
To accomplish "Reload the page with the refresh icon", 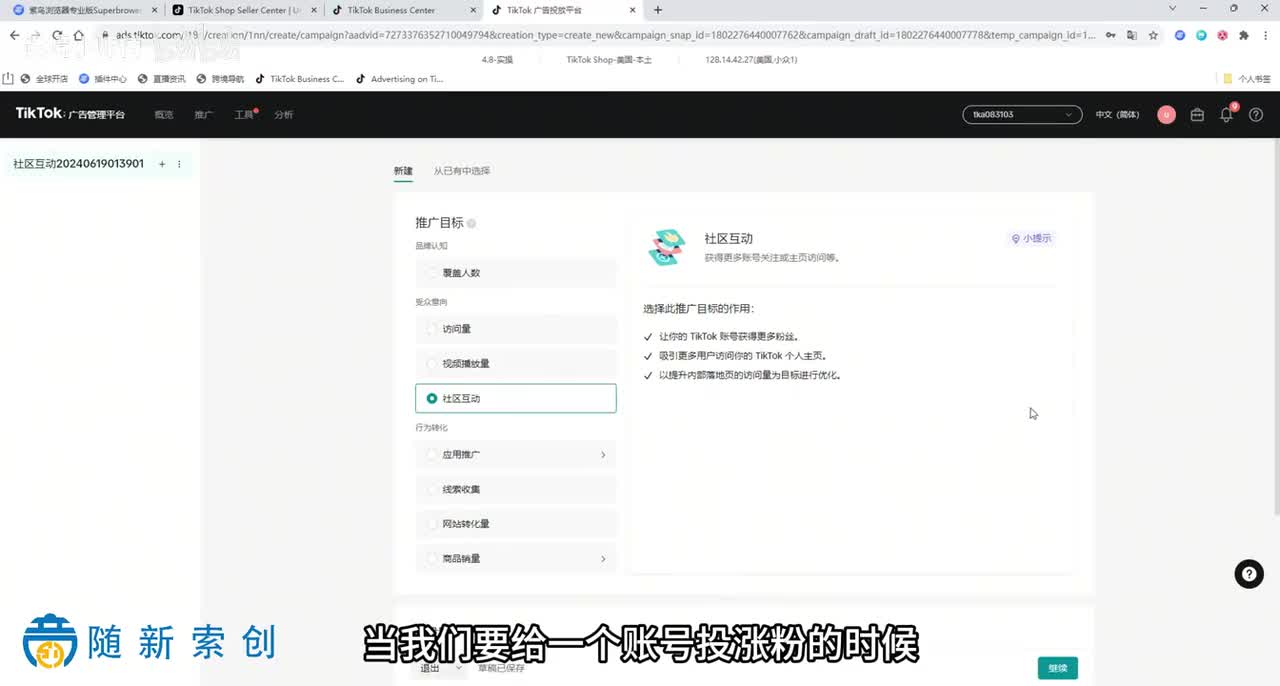I will [x=57, y=35].
